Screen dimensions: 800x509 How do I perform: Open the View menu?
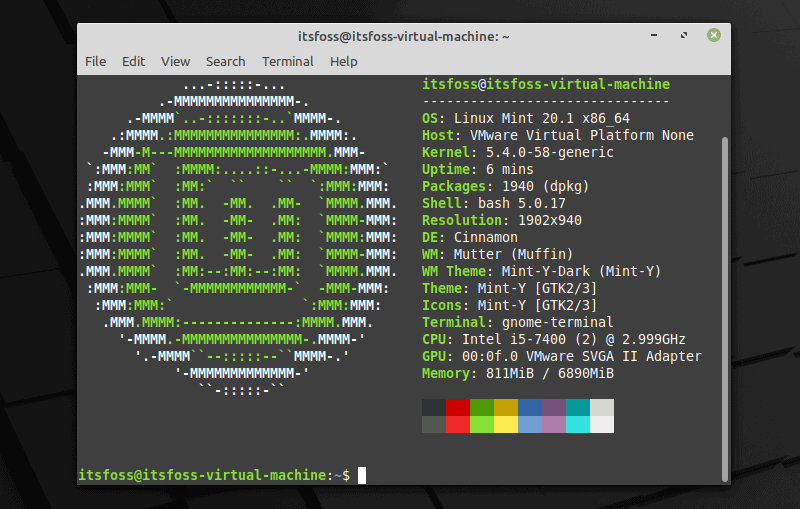tap(176, 62)
